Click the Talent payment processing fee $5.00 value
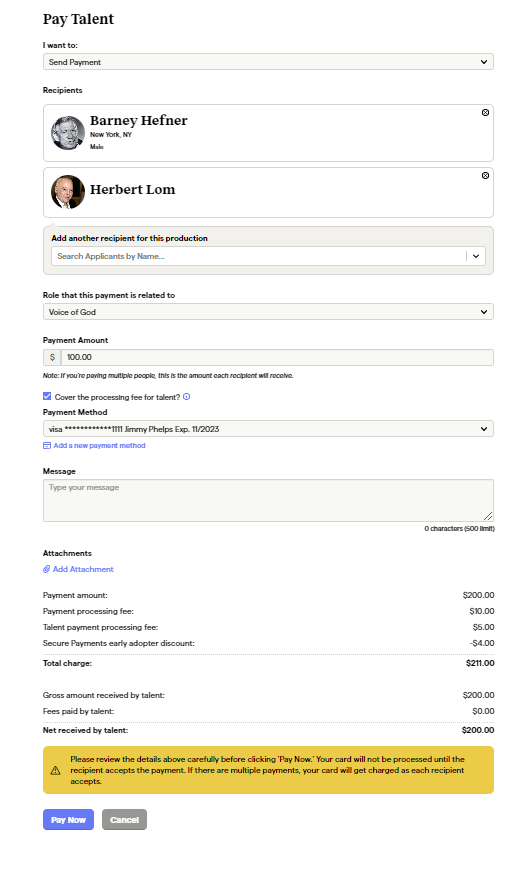The width and height of the screenshot is (530, 894). pyautogui.click(x=484, y=627)
